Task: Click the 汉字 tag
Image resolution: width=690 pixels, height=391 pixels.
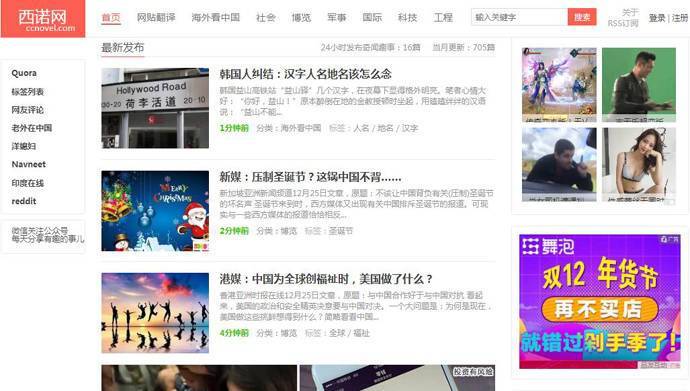Action: pyautogui.click(x=410, y=128)
